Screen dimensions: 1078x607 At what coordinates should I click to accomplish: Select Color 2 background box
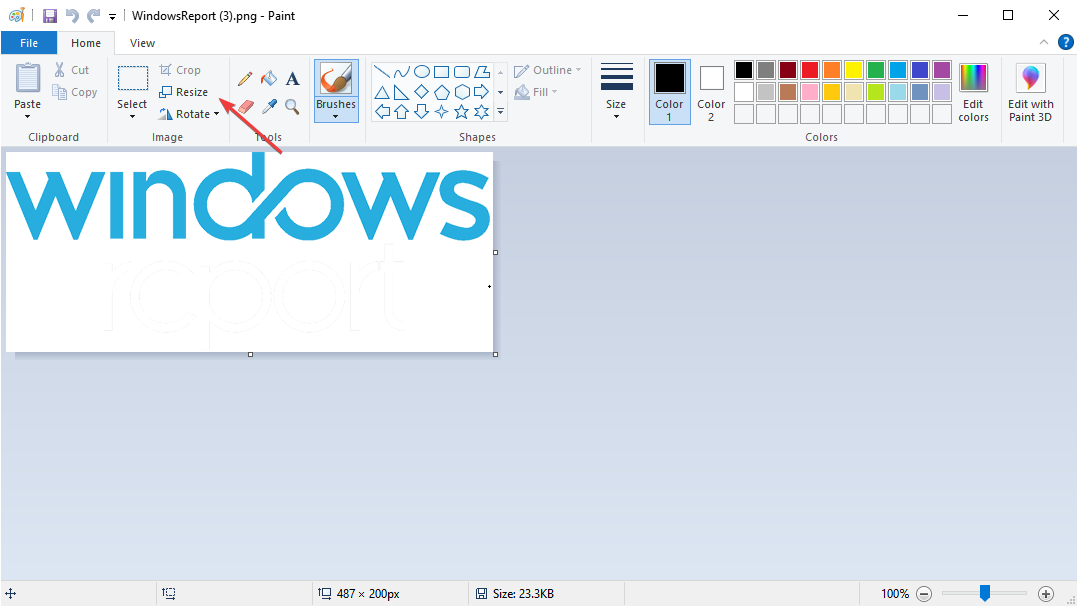coord(712,92)
